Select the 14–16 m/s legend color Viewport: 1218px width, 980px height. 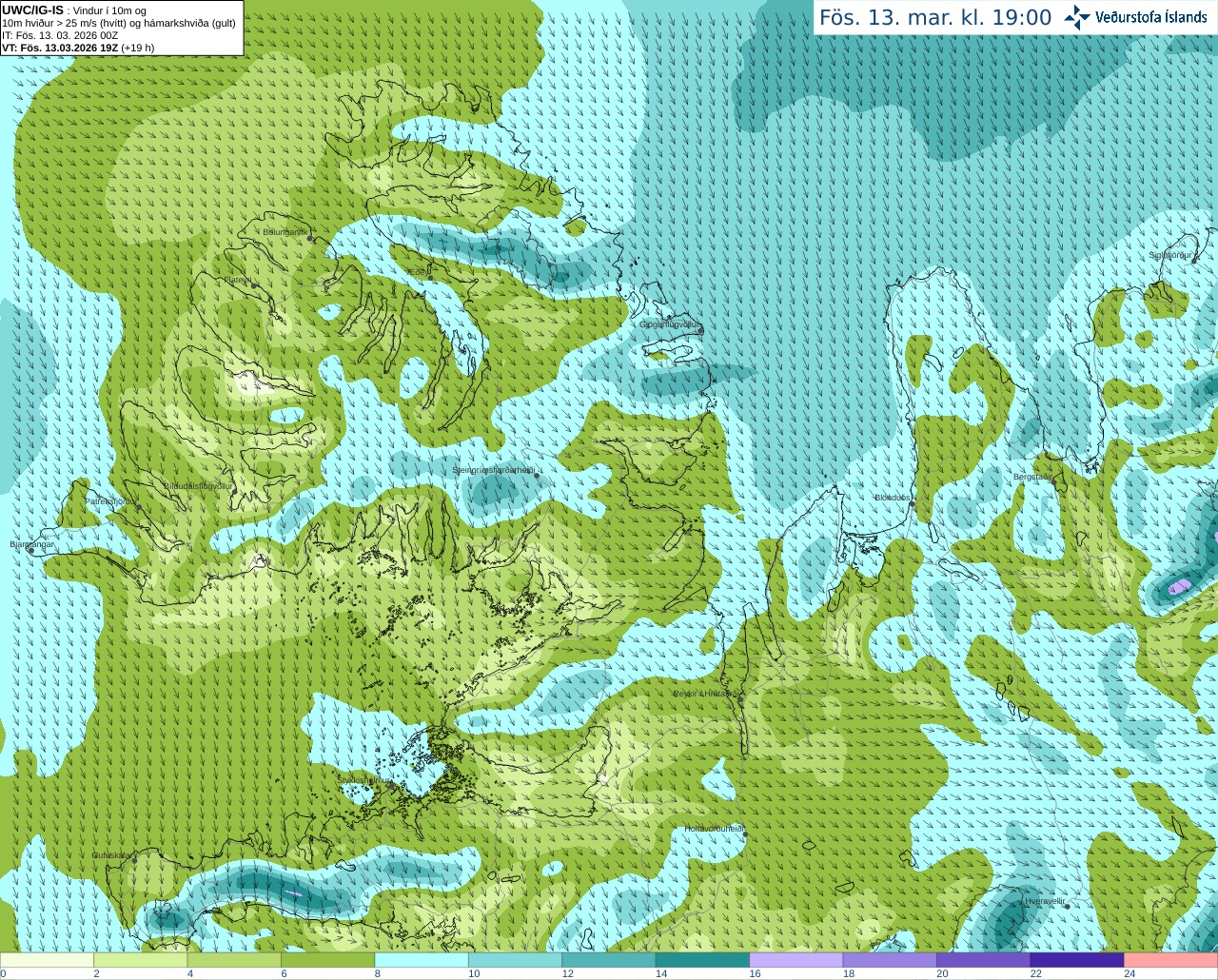point(703,960)
